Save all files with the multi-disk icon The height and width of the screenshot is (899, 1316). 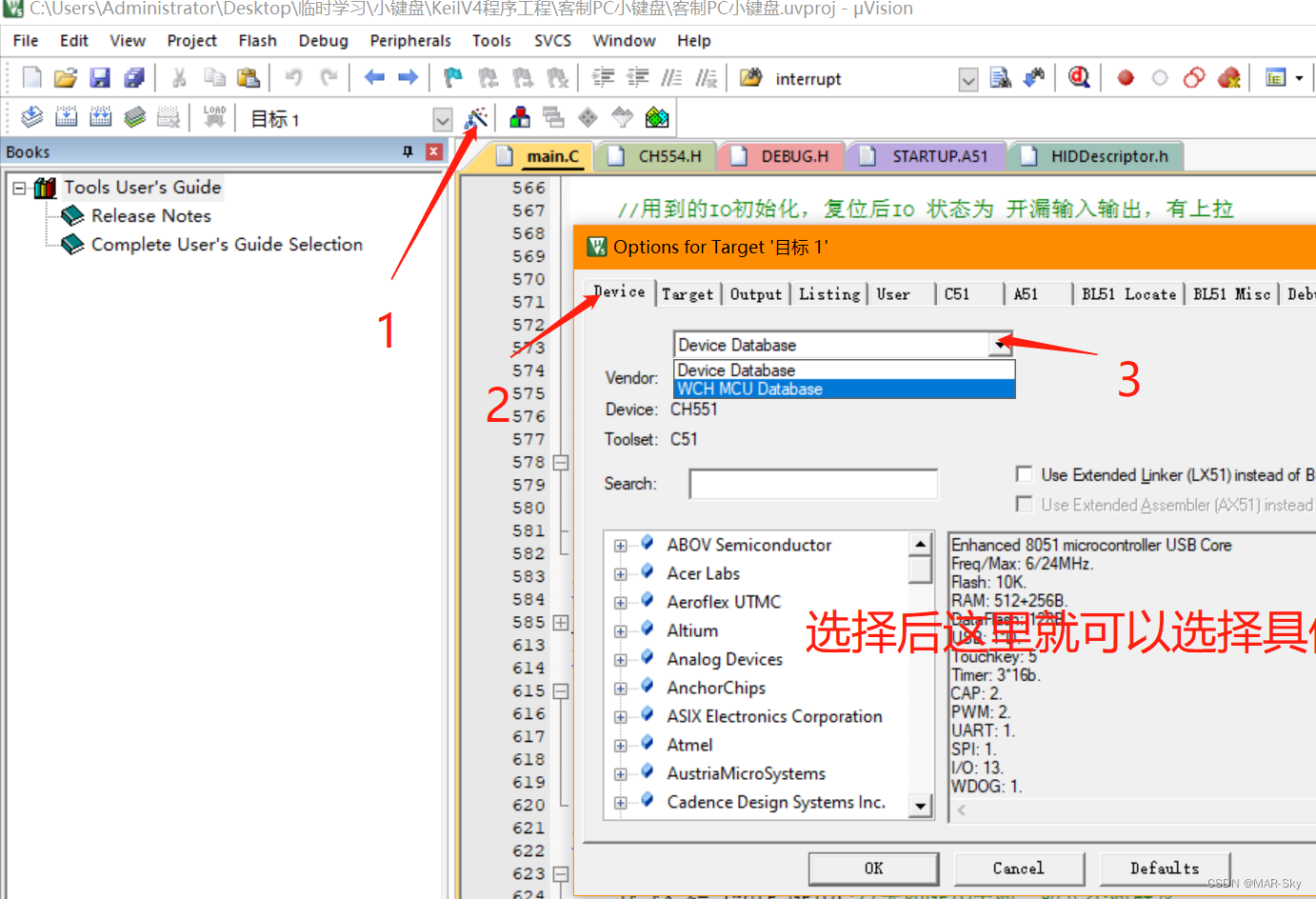coord(134,78)
